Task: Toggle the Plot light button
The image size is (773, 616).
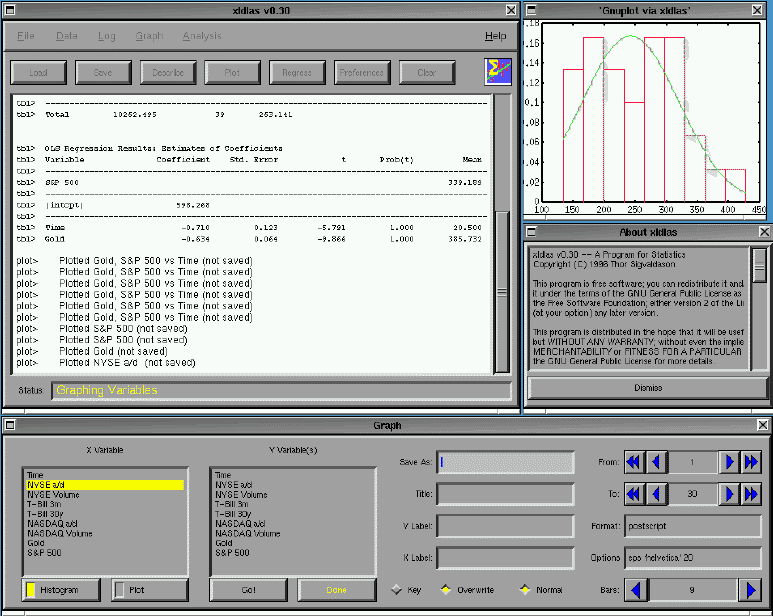Action: (x=149, y=590)
